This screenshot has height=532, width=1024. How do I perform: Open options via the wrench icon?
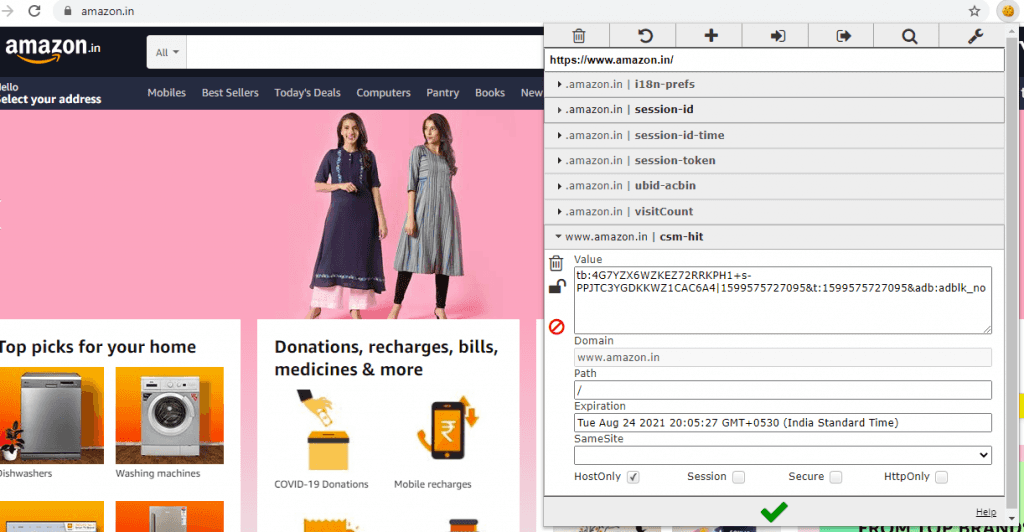[975, 36]
